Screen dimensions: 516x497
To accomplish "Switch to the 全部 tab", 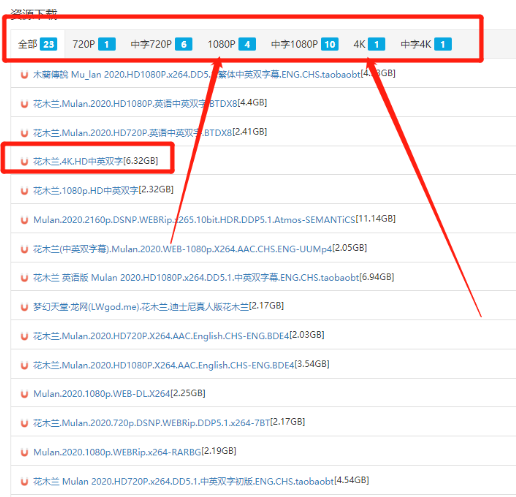I will pos(37,44).
